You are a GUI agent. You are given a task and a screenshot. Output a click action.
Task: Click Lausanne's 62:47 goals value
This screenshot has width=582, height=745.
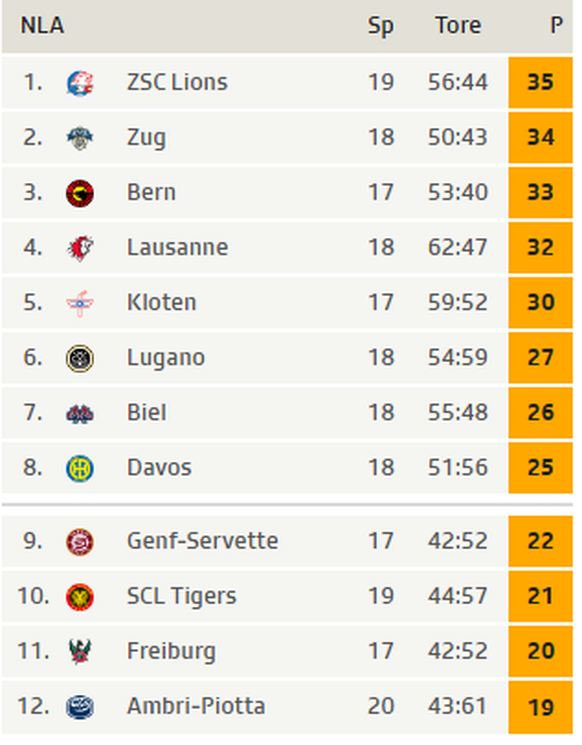pos(458,248)
